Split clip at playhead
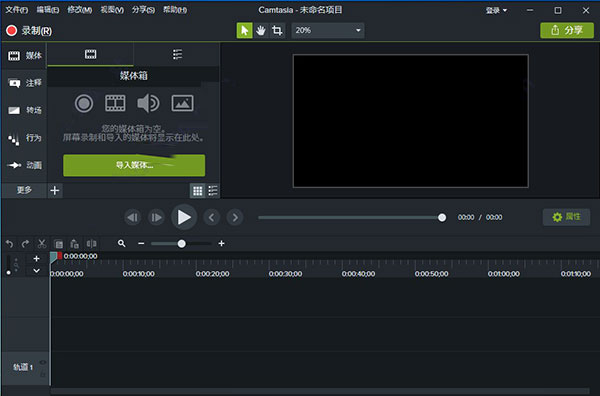This screenshot has width=600, height=396. [x=91, y=244]
